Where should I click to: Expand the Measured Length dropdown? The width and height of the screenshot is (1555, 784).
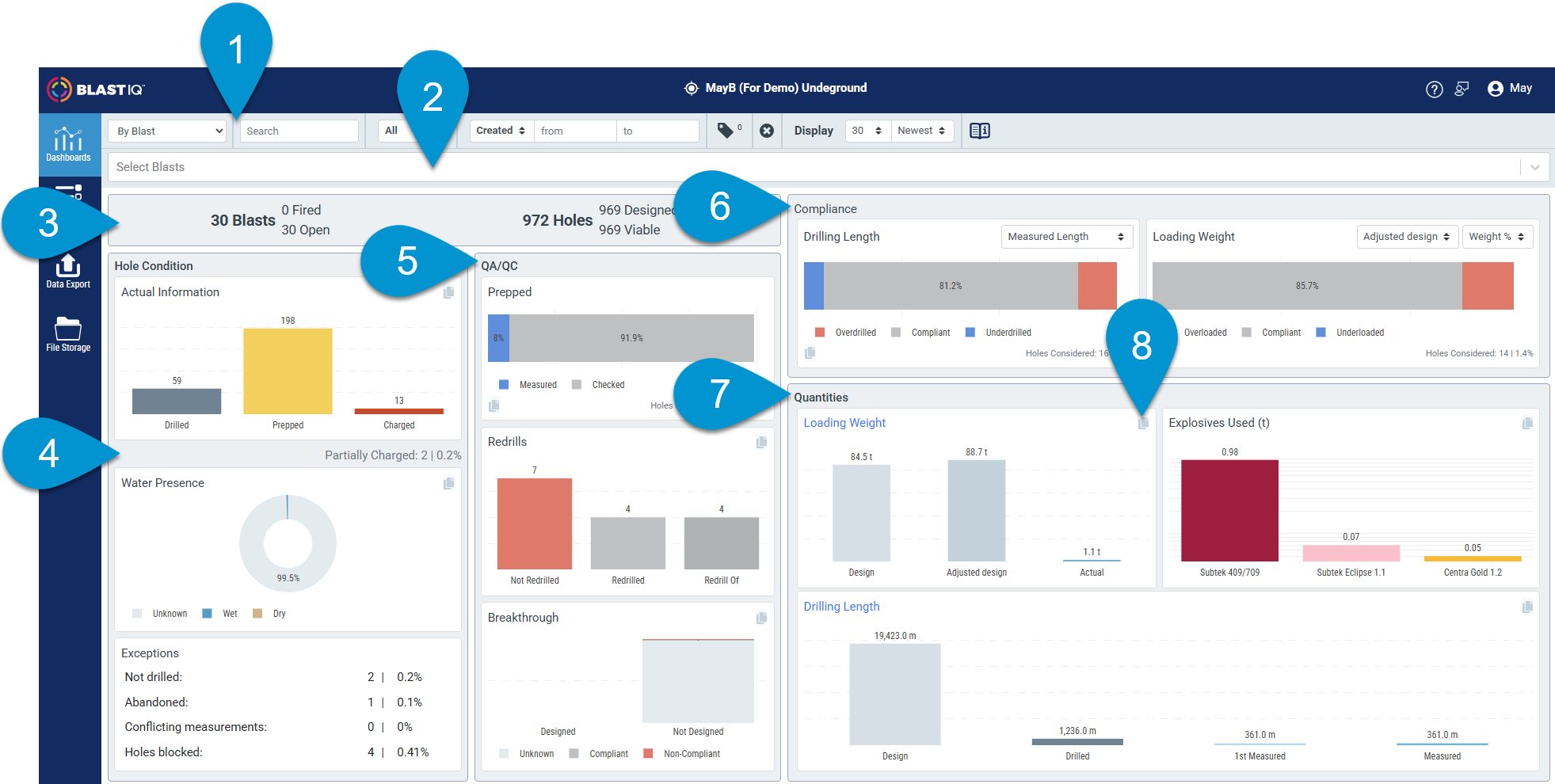(1066, 237)
